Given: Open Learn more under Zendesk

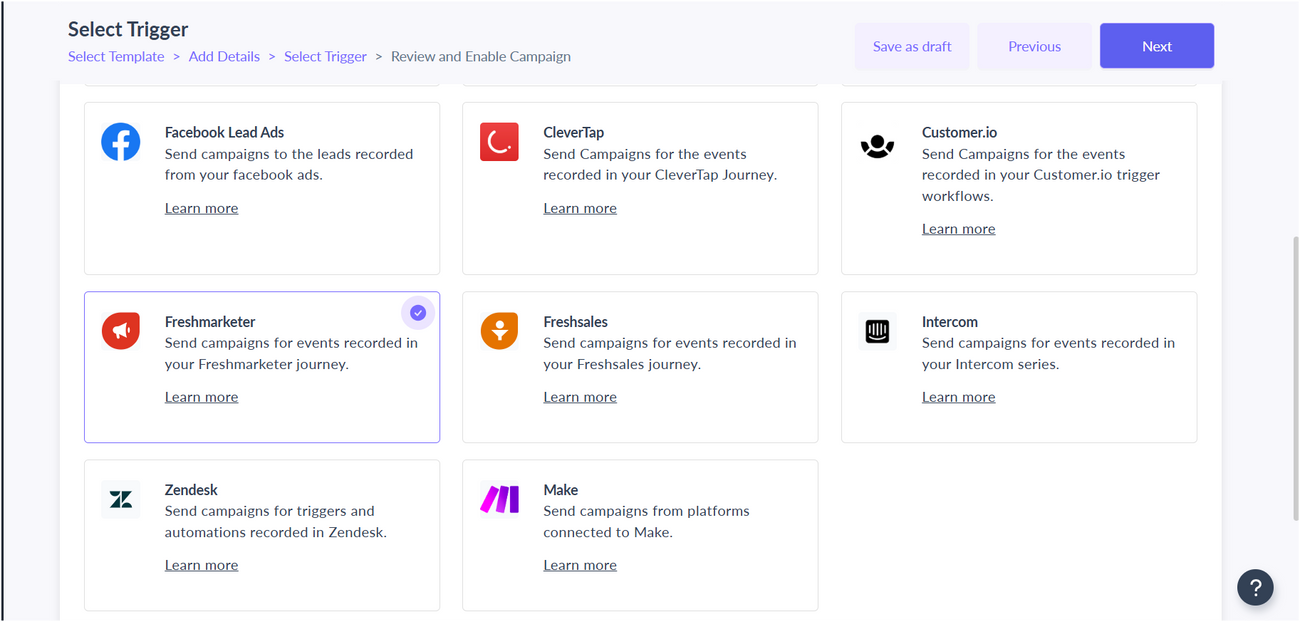Looking at the screenshot, I should coord(201,565).
